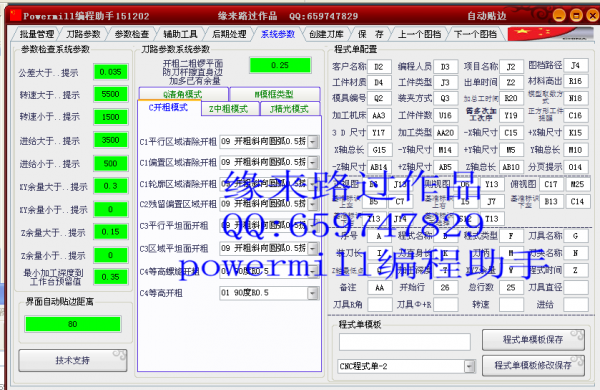Go to 上一个图档
This screenshot has height=390, width=600.
419,34
